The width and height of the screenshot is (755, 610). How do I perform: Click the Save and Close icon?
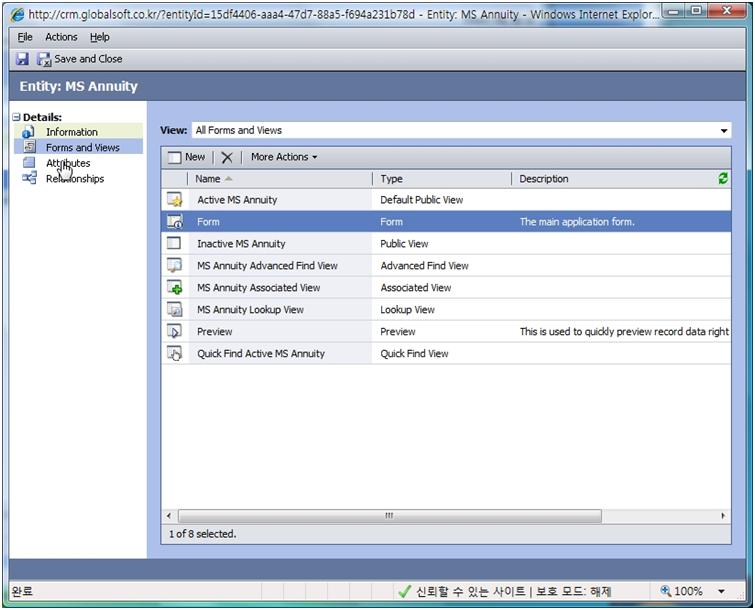click(44, 59)
